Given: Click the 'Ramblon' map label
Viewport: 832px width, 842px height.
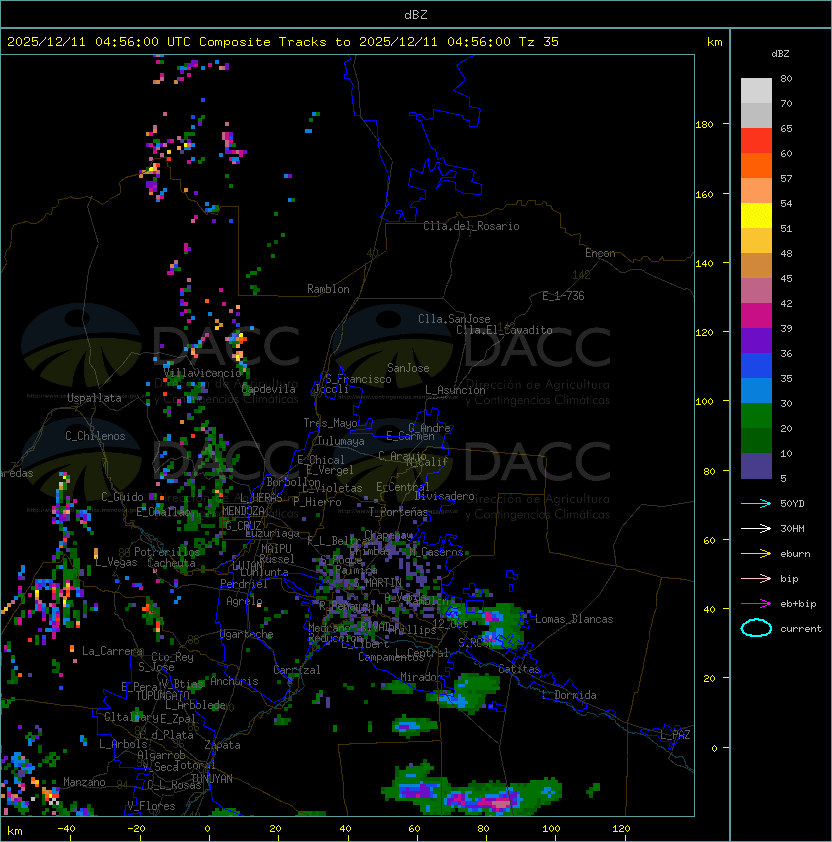Looking at the screenshot, I should point(328,289).
